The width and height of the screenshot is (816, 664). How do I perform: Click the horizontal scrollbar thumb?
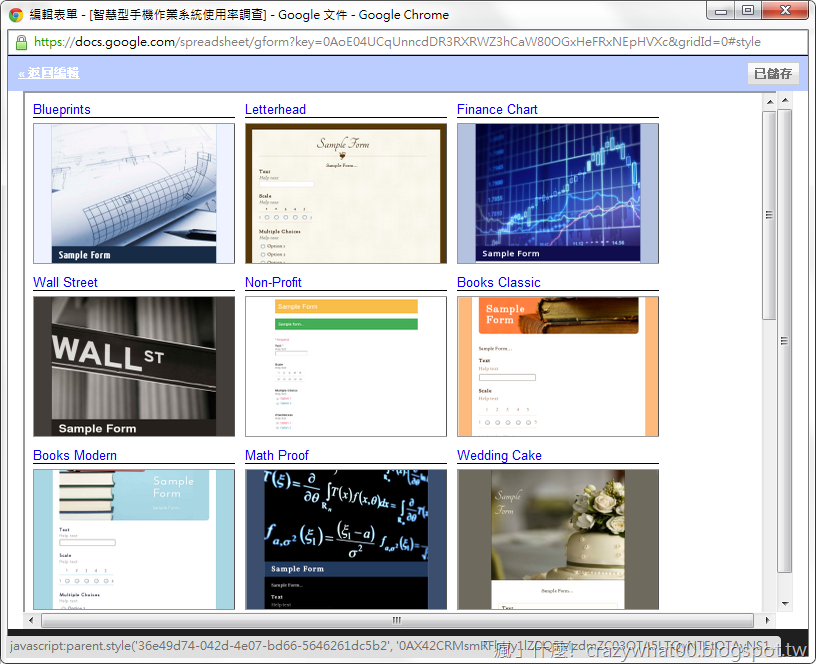[397, 620]
